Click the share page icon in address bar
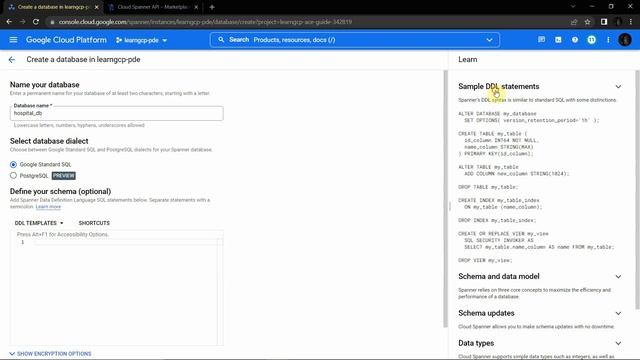 coord(574,22)
